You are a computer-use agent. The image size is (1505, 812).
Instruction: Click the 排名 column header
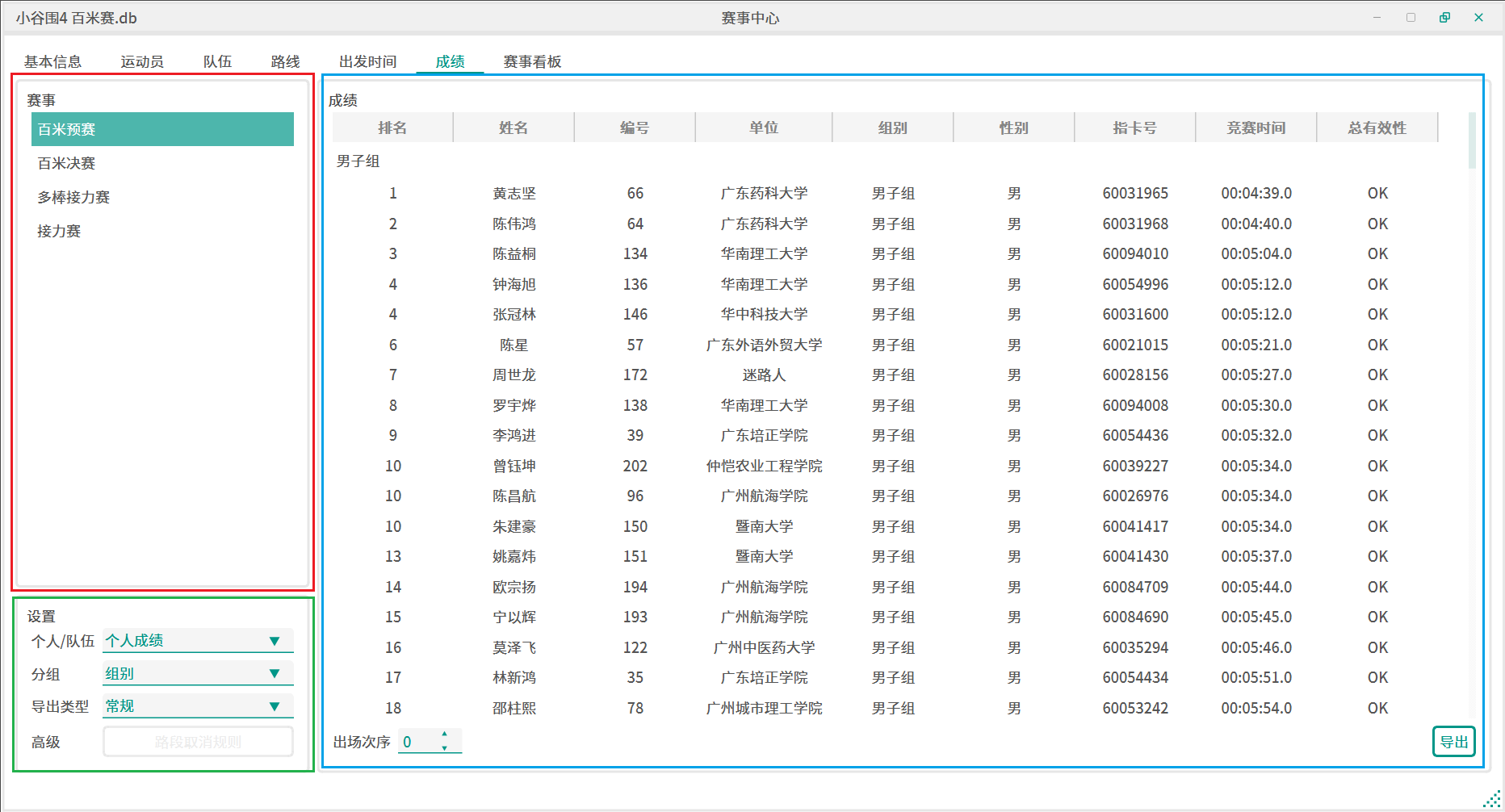(392, 128)
